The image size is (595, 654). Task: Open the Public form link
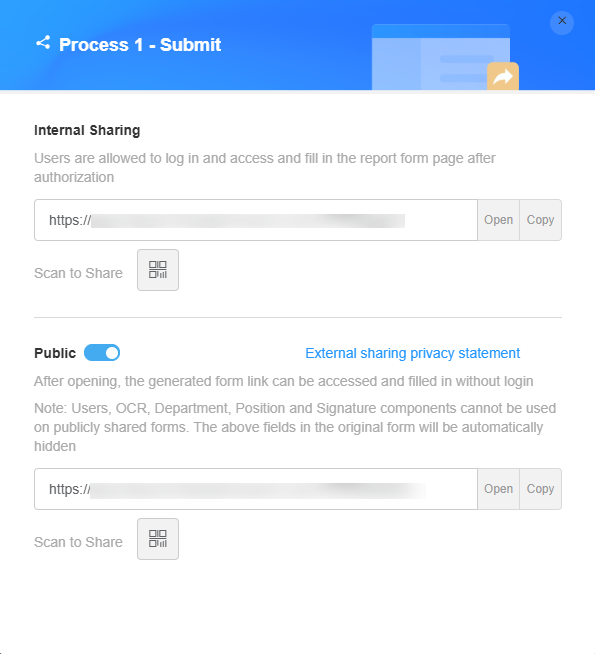[498, 489]
